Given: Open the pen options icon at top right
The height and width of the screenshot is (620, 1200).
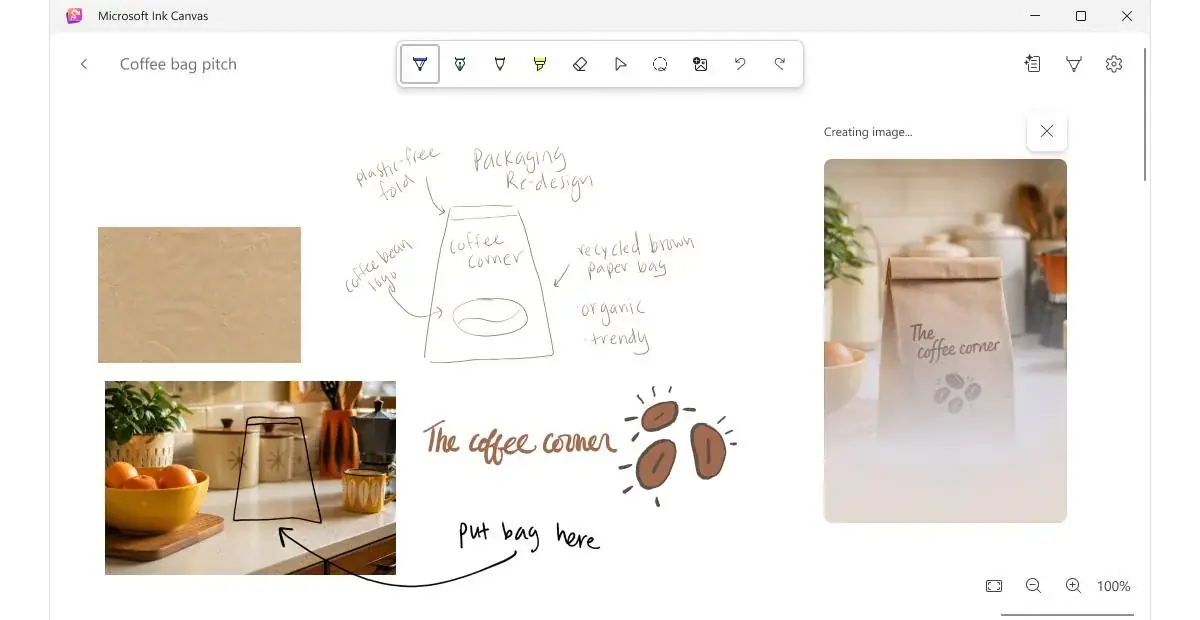Looking at the screenshot, I should point(1074,64).
